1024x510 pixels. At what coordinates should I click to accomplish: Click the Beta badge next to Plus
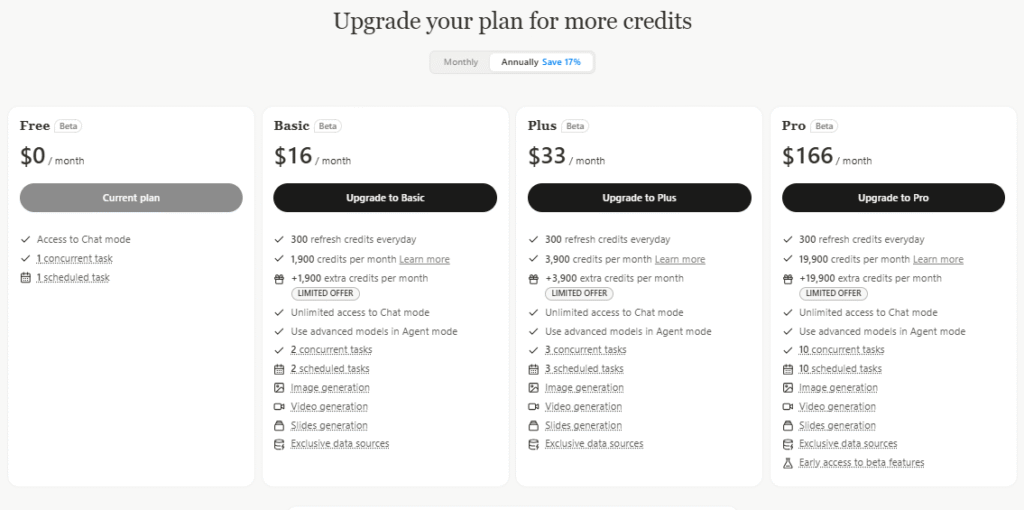pyautogui.click(x=575, y=126)
